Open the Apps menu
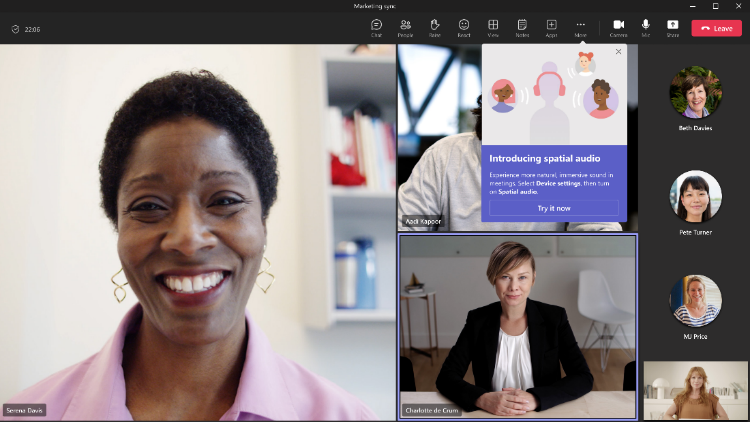The width and height of the screenshot is (750, 422). 551,27
